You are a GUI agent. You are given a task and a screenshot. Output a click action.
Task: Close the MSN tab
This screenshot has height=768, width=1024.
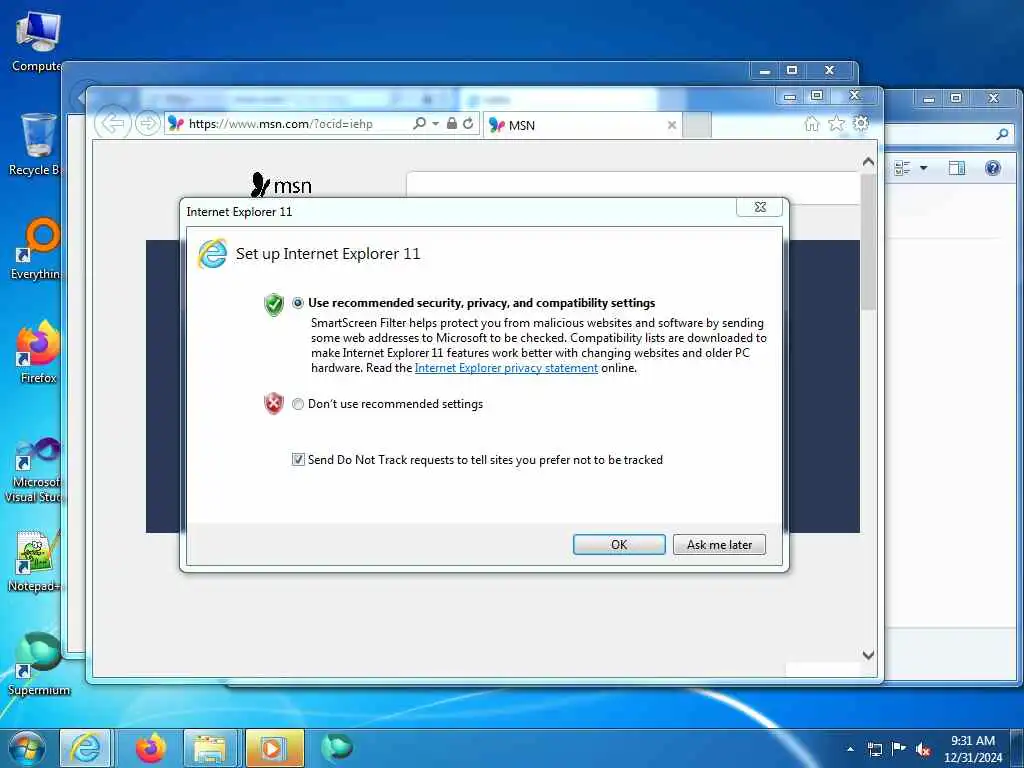671,125
